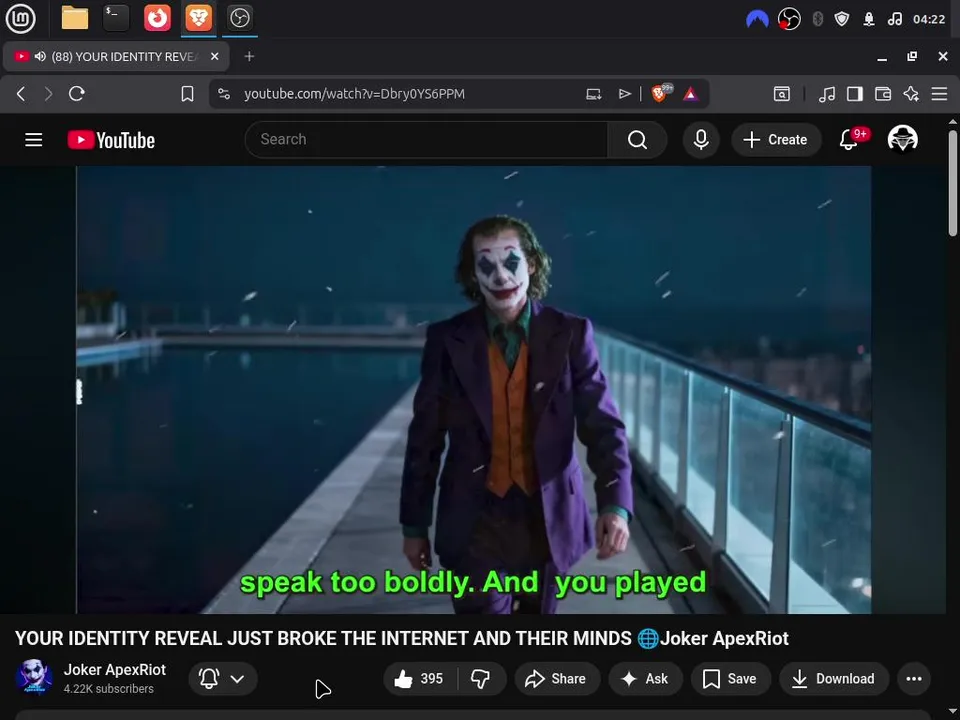Open the red browser icon in taskbar
960x720 pixels.
click(x=157, y=18)
